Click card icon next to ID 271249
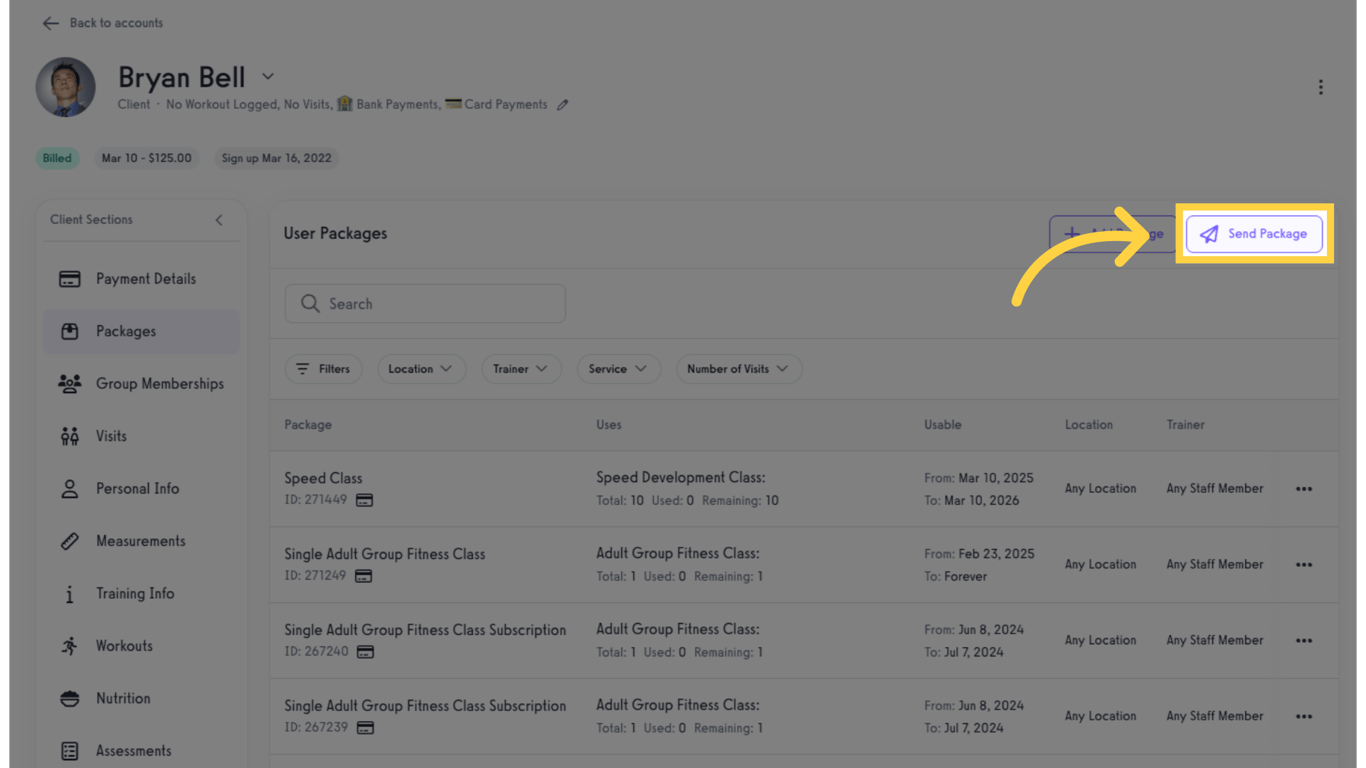1366x768 pixels. pyautogui.click(x=363, y=576)
